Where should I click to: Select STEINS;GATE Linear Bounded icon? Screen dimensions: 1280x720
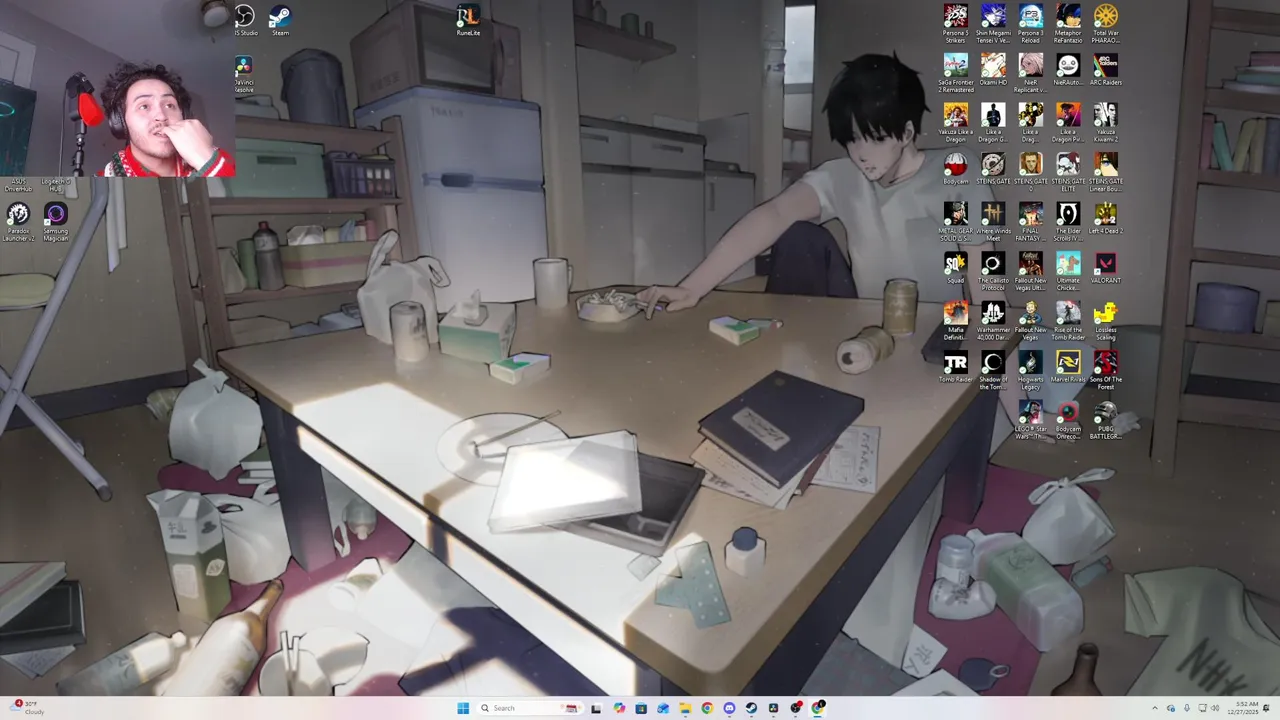click(1105, 171)
